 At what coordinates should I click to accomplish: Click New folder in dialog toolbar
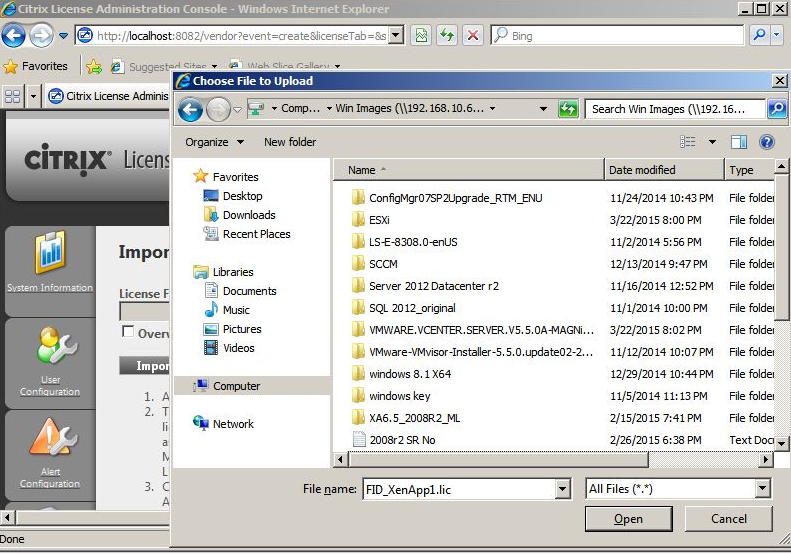[290, 142]
